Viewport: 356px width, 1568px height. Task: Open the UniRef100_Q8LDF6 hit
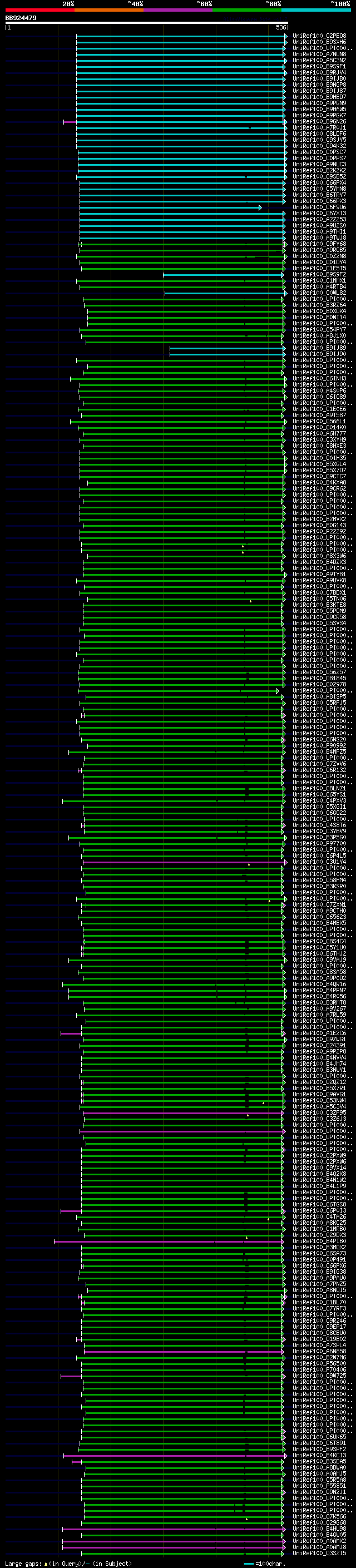(319, 134)
